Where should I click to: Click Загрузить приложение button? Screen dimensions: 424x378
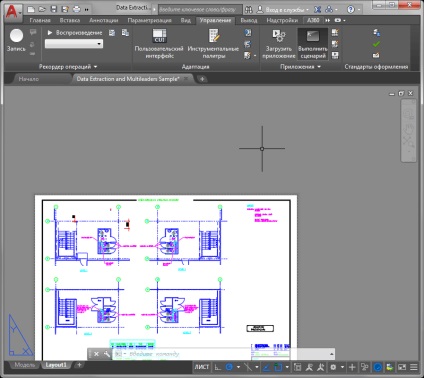click(x=279, y=44)
